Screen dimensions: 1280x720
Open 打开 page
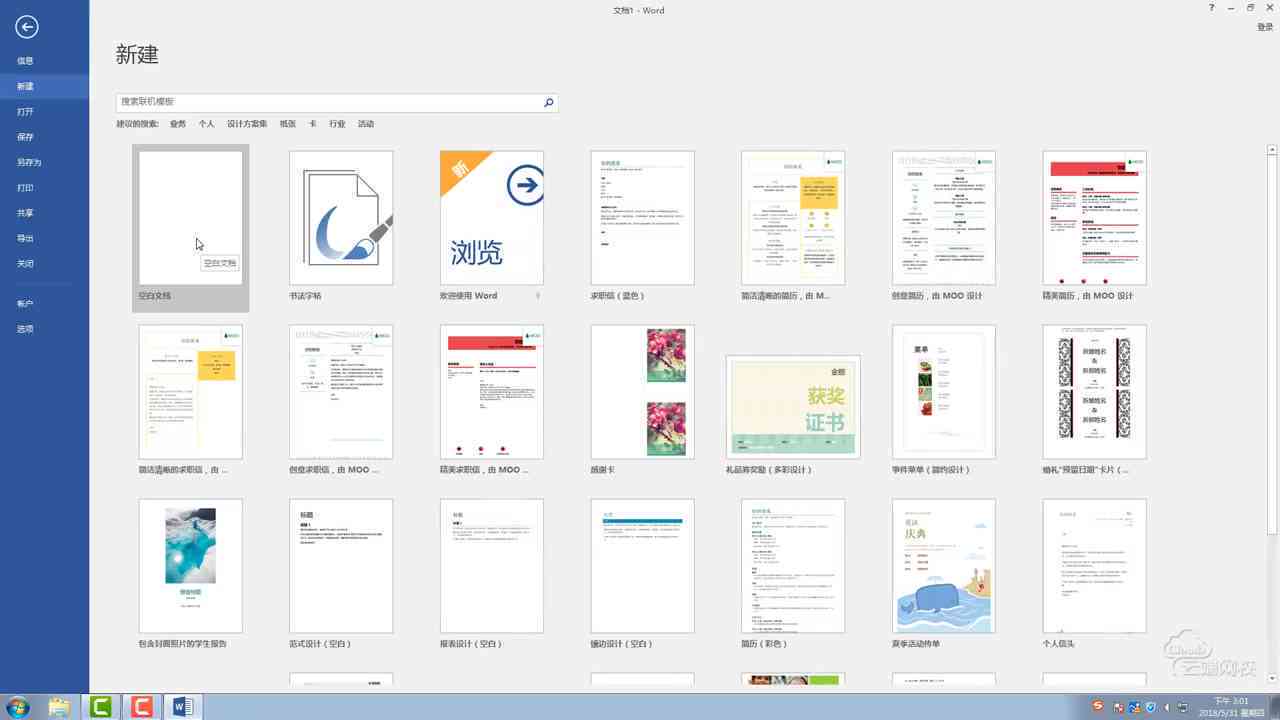tap(25, 112)
